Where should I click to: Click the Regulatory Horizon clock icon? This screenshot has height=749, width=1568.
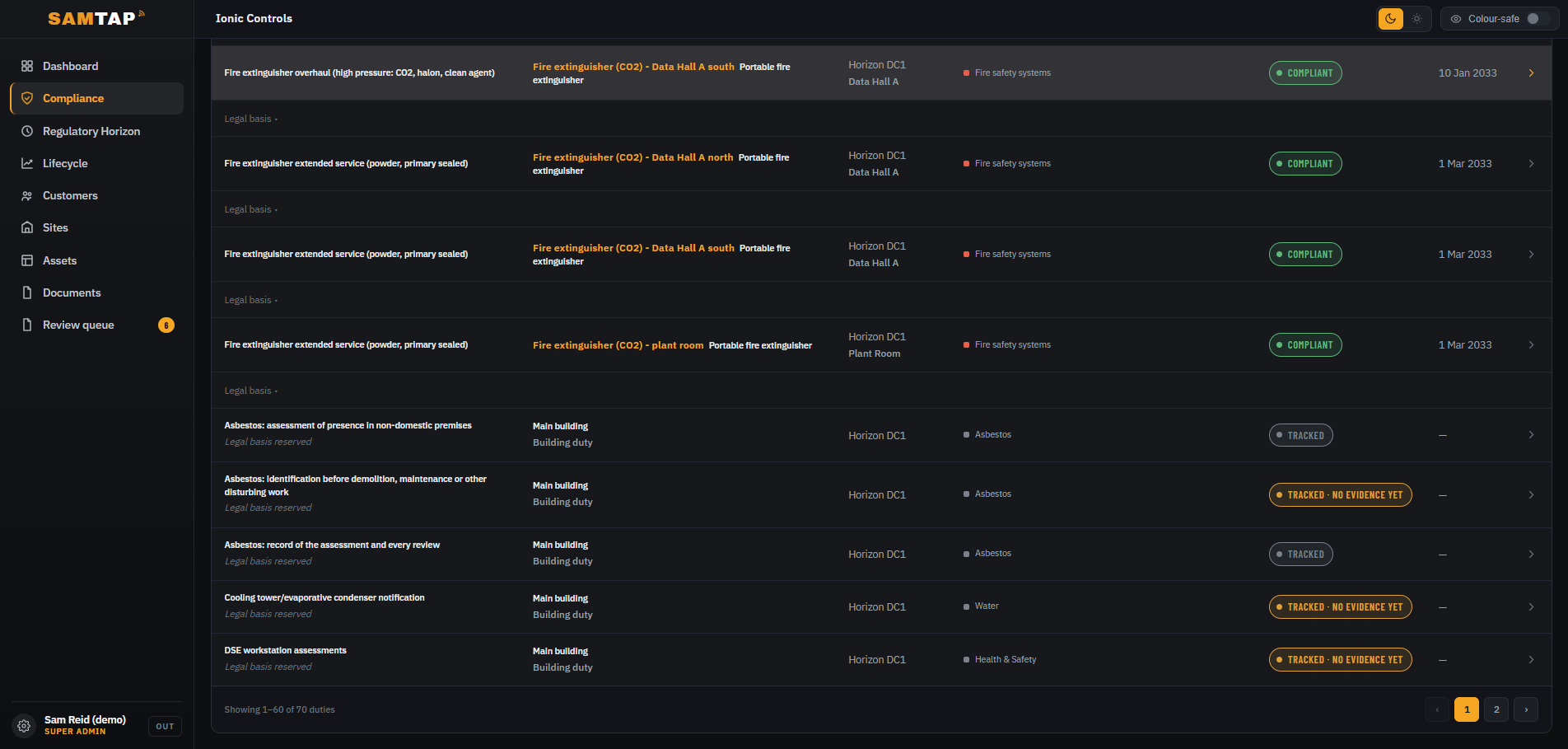[27, 131]
